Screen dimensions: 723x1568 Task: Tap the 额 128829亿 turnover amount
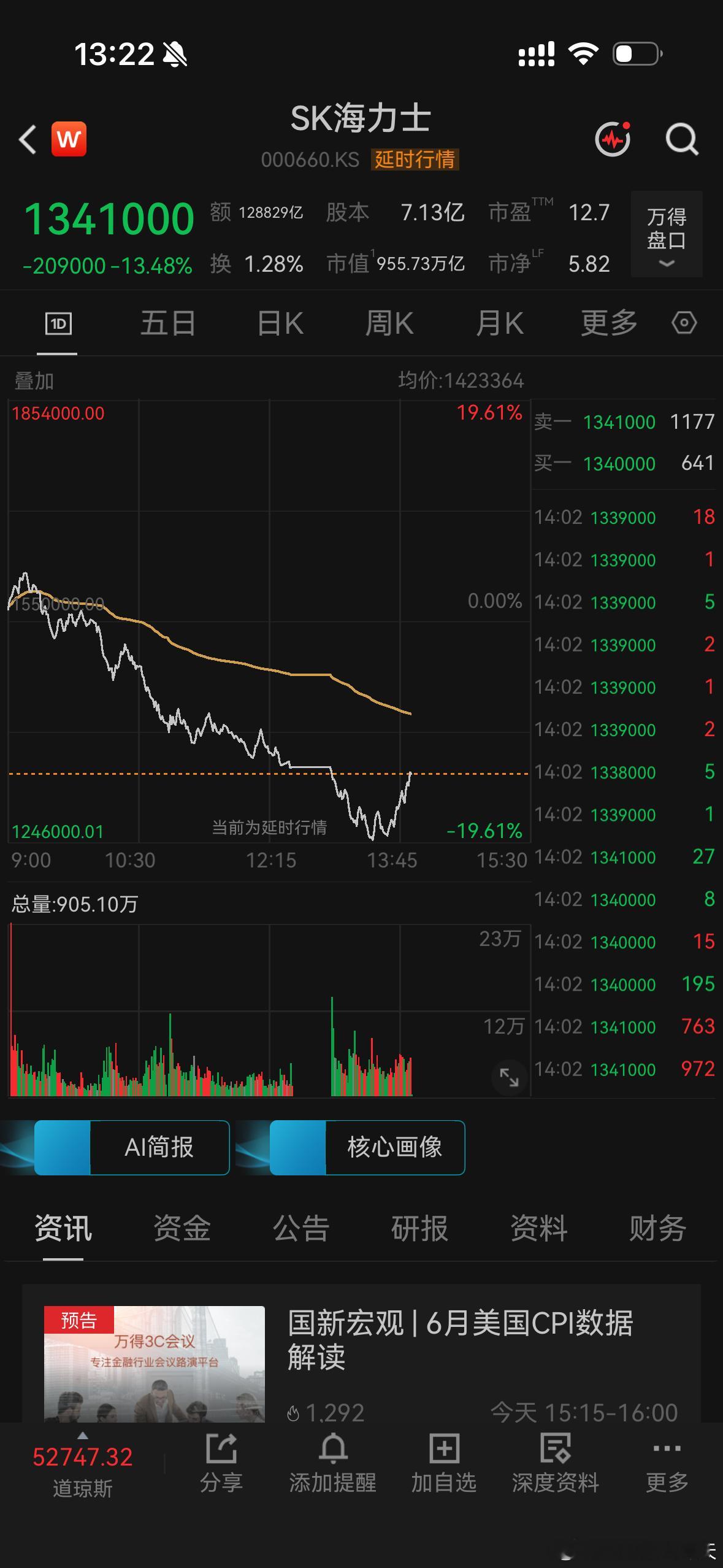(x=256, y=212)
